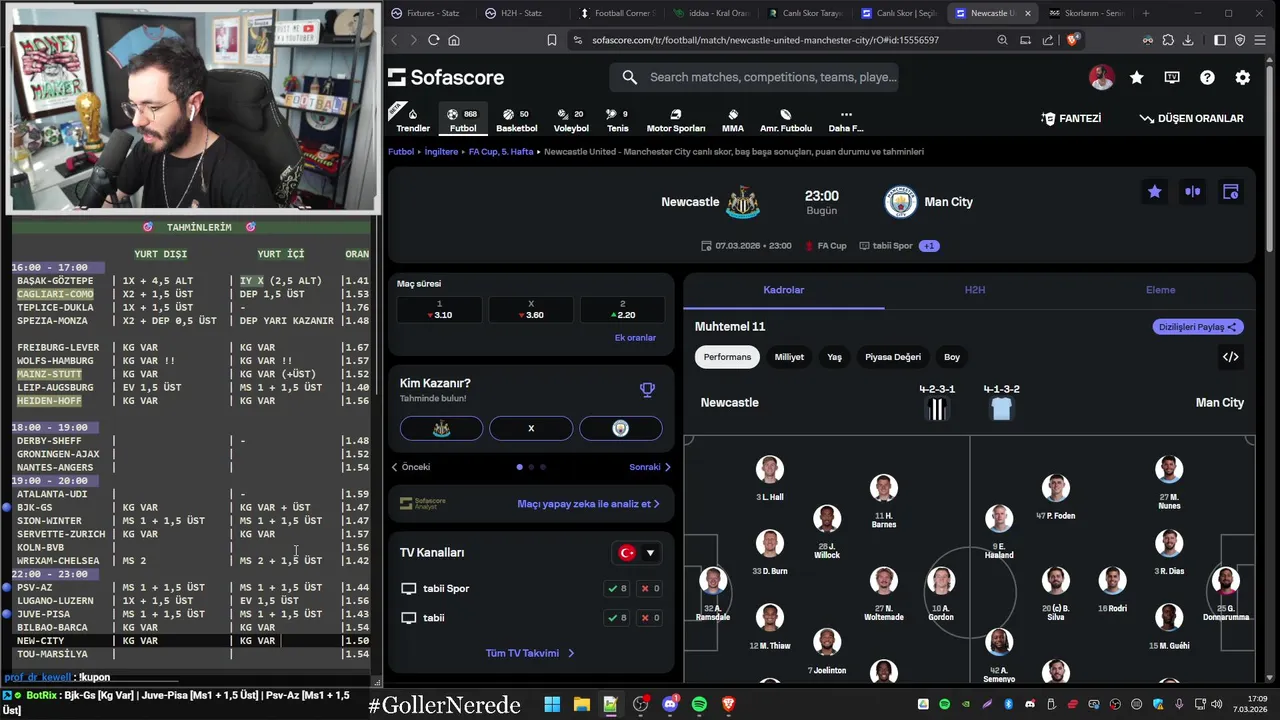Open the Ek oranlar link
The width and height of the screenshot is (1280, 720).
pos(635,338)
